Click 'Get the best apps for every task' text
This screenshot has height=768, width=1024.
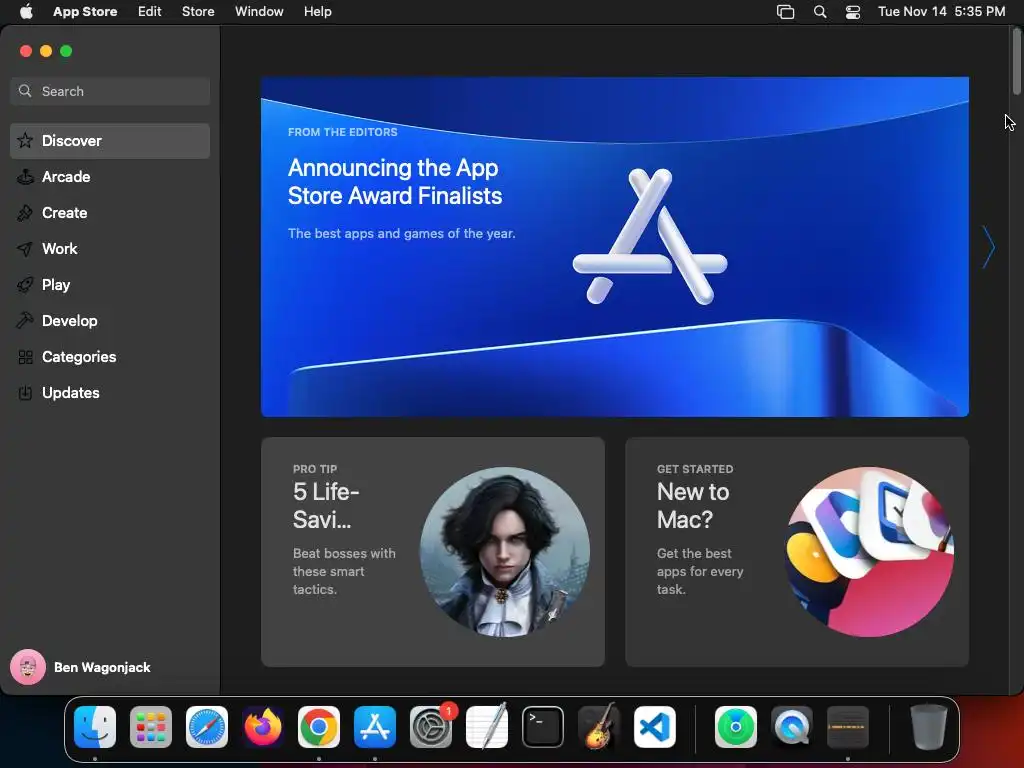700,571
